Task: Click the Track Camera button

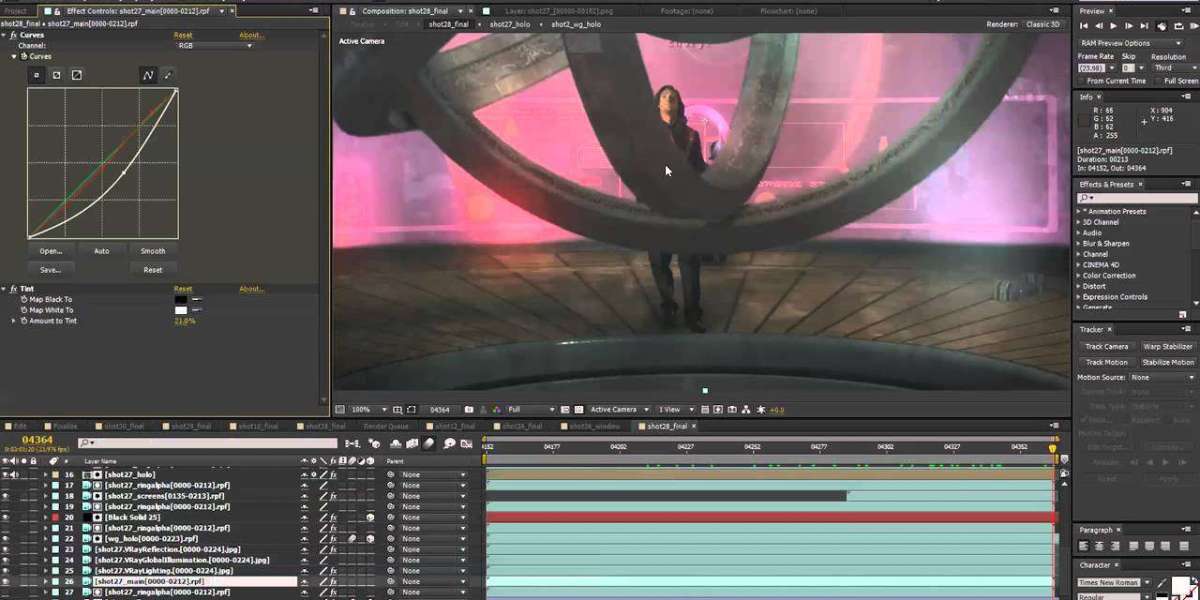Action: tap(1106, 347)
